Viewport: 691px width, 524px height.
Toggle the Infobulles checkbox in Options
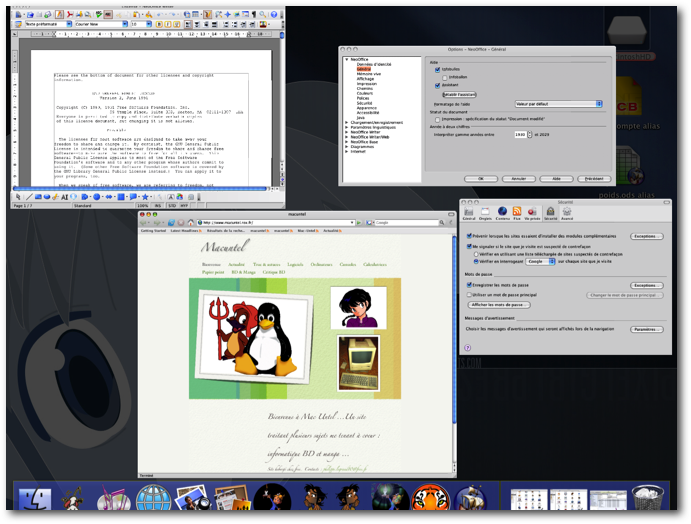click(x=437, y=70)
